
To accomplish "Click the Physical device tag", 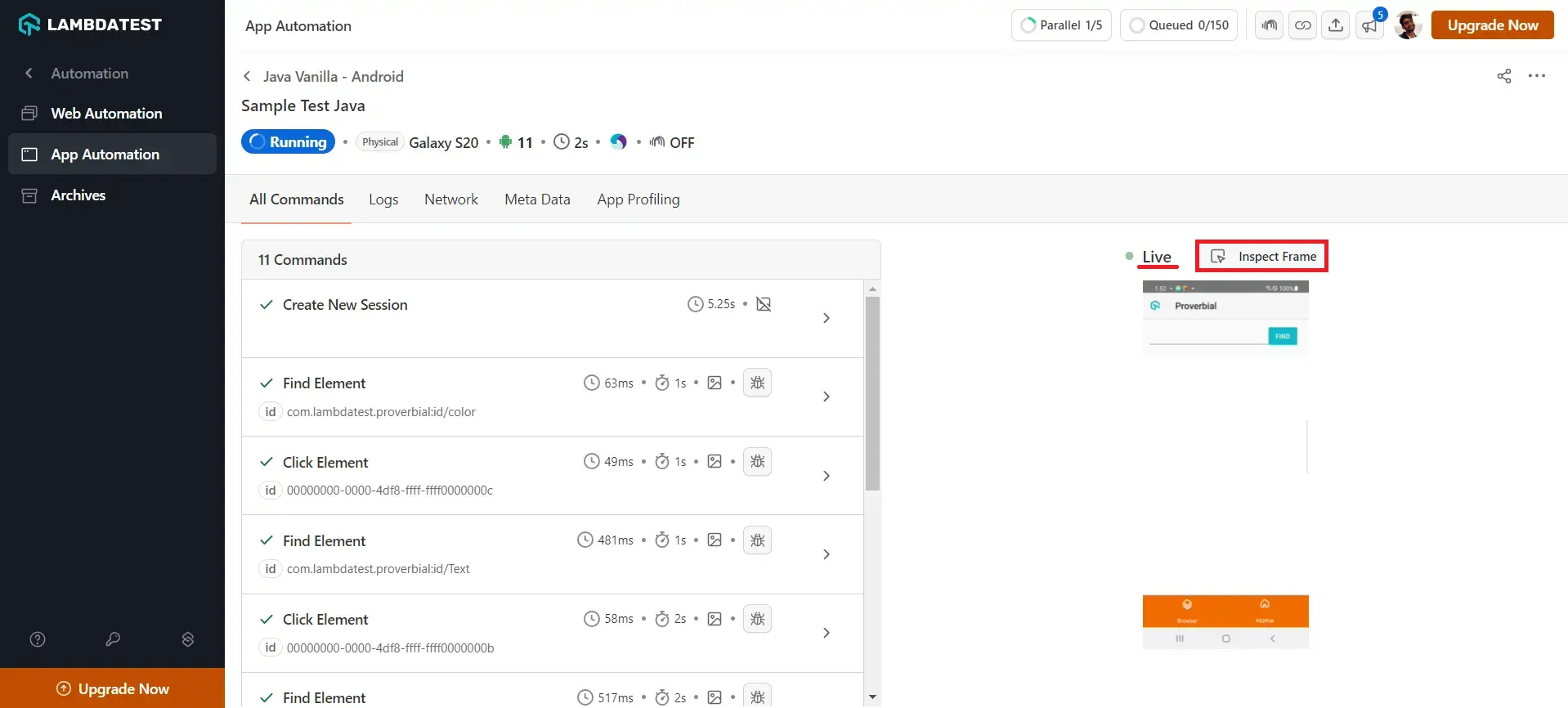I will point(380,141).
